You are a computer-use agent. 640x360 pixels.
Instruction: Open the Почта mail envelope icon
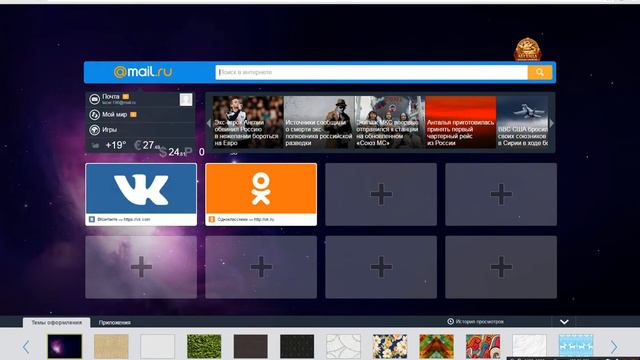pyautogui.click(x=94, y=99)
